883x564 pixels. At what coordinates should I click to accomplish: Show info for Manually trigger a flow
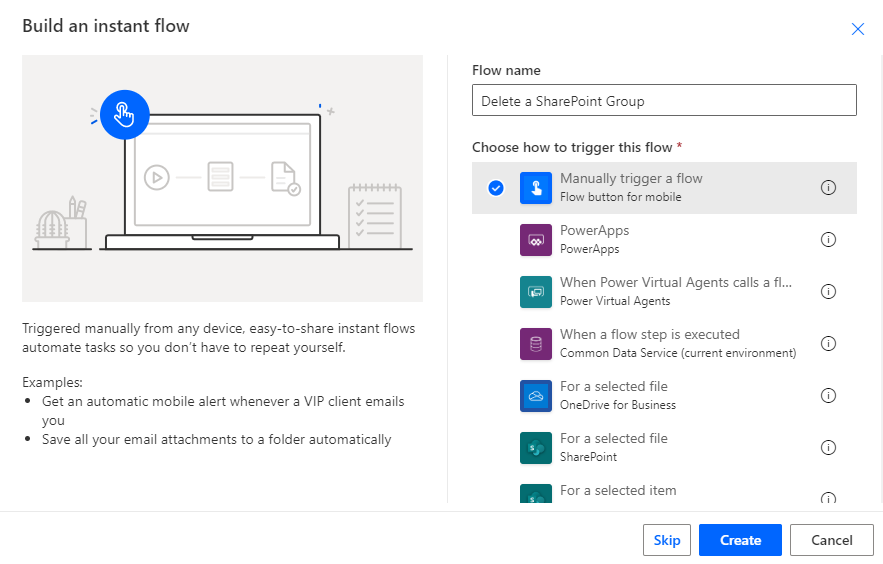pyautogui.click(x=828, y=187)
